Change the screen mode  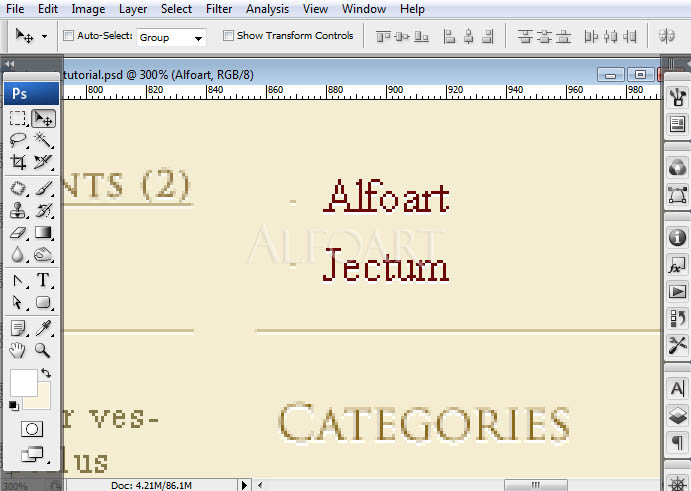(33, 454)
